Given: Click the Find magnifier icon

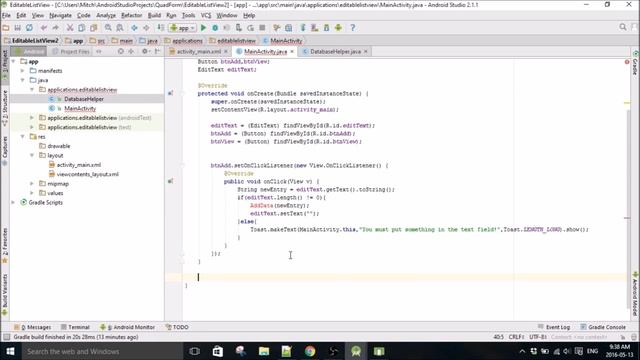Looking at the screenshot, I should [x=108, y=28].
